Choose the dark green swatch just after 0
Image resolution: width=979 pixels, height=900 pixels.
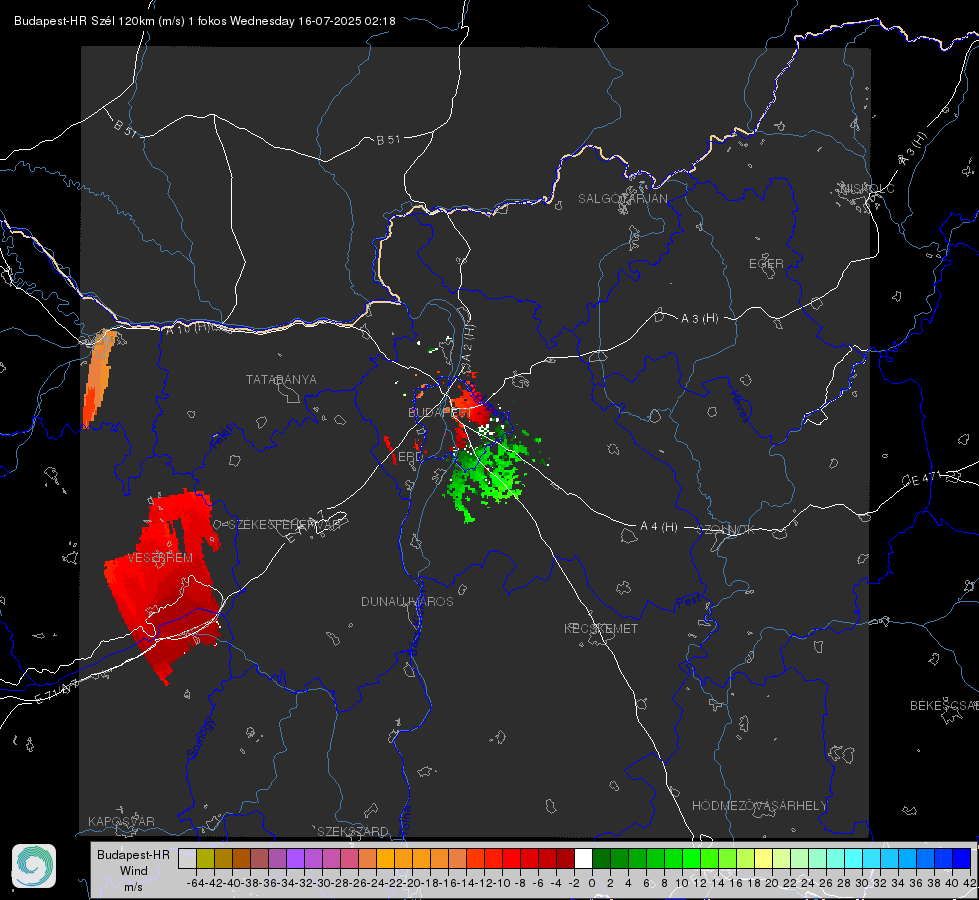(x=601, y=859)
